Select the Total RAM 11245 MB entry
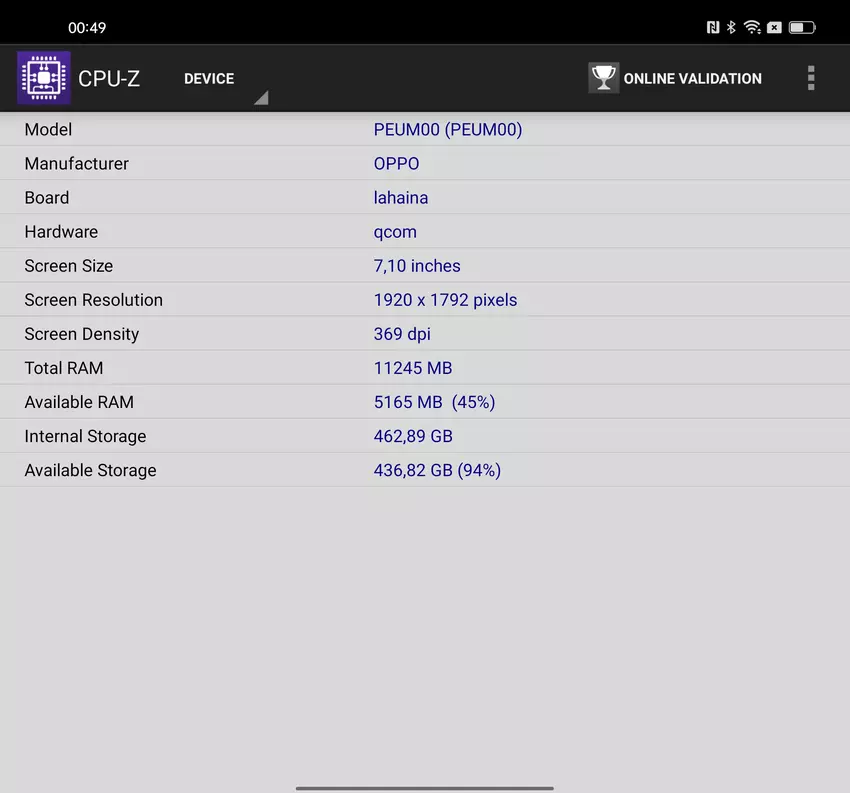The image size is (850, 793). point(425,368)
